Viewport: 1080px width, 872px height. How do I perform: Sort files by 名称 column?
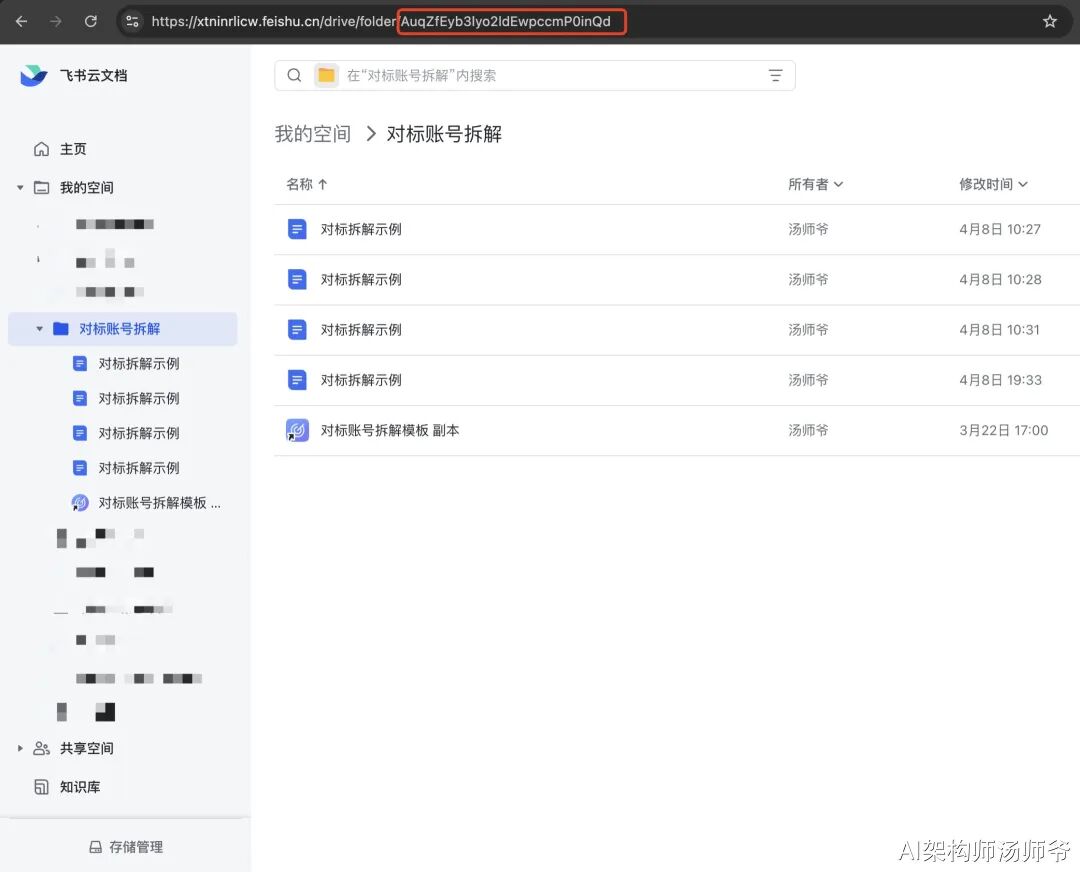tap(306, 184)
